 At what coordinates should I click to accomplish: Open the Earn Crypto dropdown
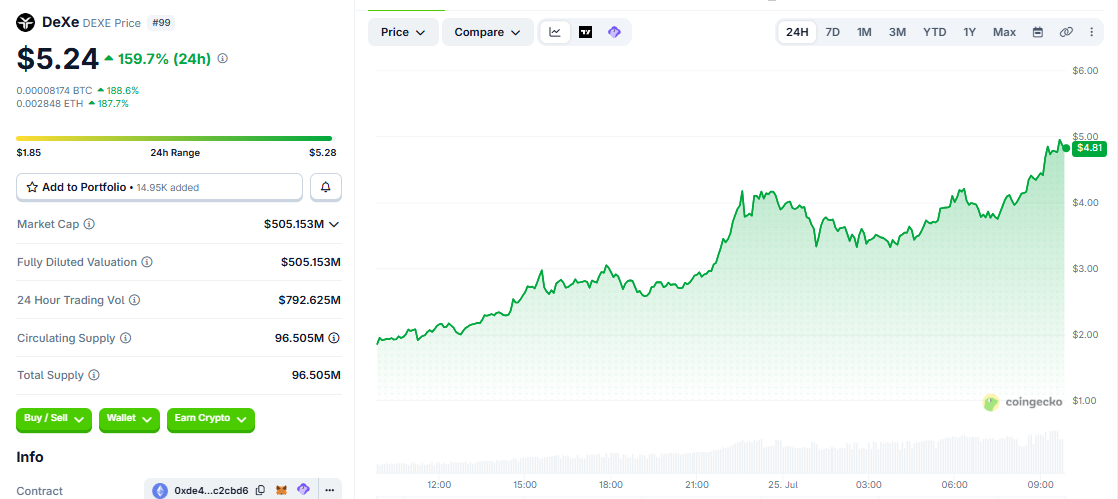pyautogui.click(x=210, y=420)
